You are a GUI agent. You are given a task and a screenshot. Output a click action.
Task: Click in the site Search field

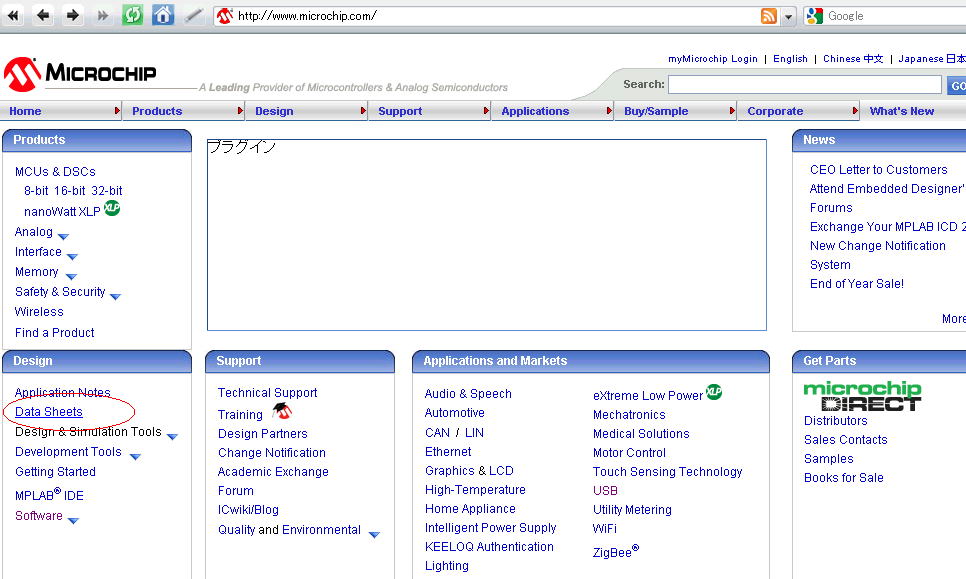click(805, 84)
